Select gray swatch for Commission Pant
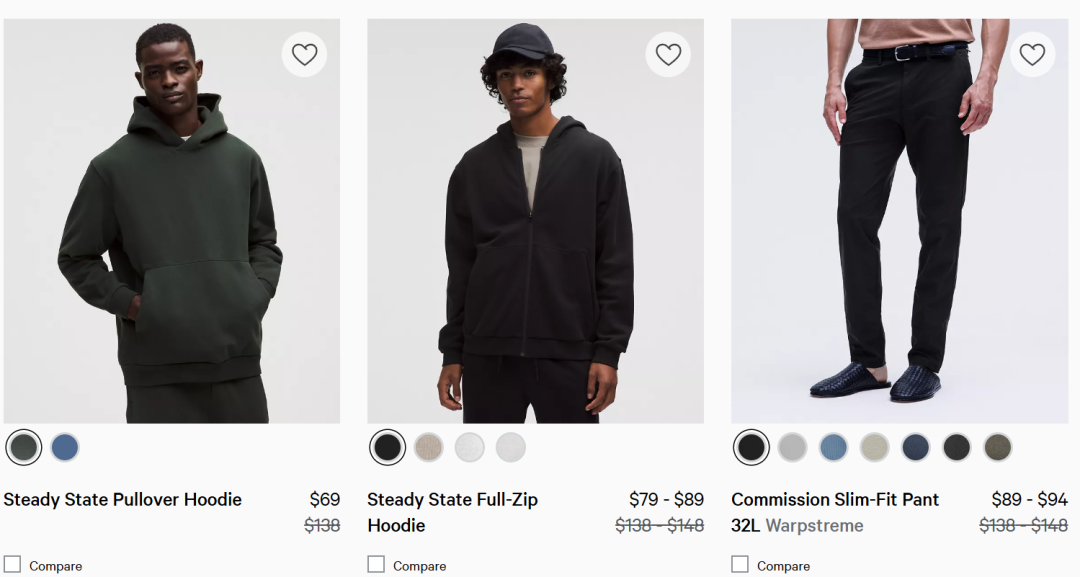 click(x=793, y=447)
